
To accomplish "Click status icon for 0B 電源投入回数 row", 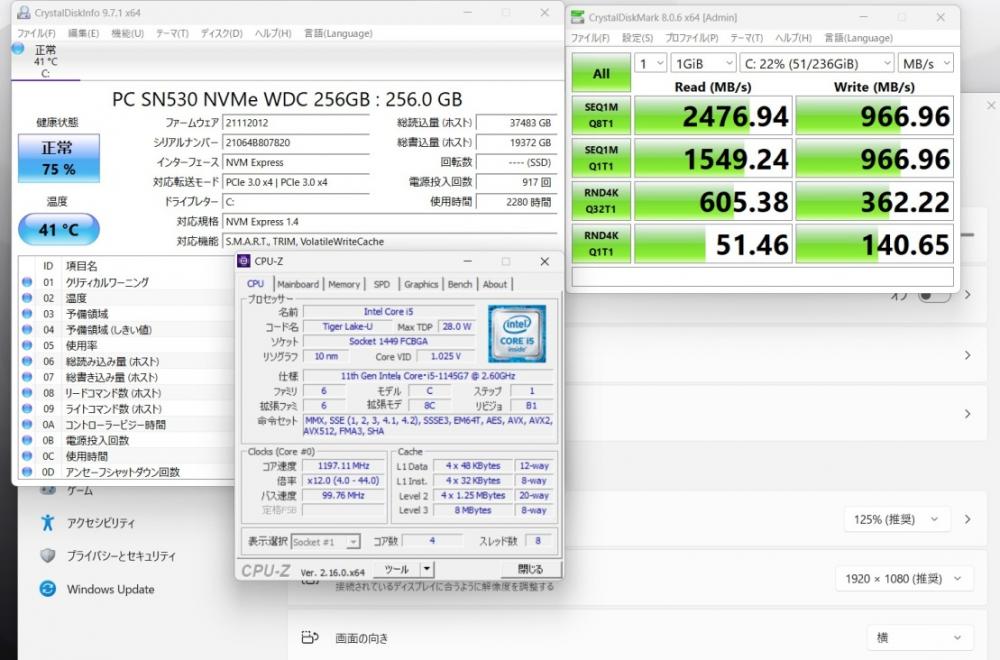I will (27, 440).
